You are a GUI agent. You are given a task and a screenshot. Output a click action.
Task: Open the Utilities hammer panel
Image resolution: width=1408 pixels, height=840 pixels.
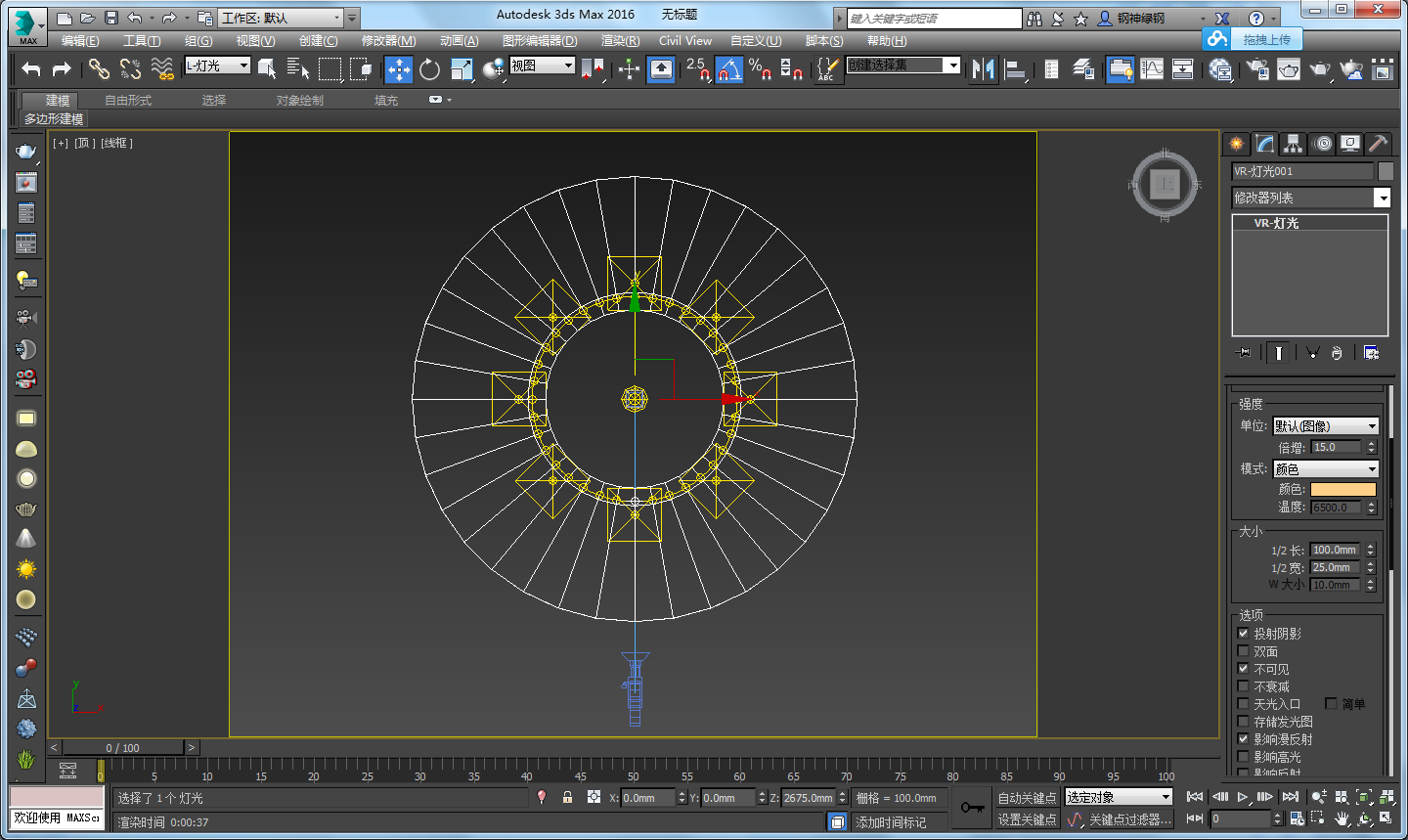(x=1378, y=144)
